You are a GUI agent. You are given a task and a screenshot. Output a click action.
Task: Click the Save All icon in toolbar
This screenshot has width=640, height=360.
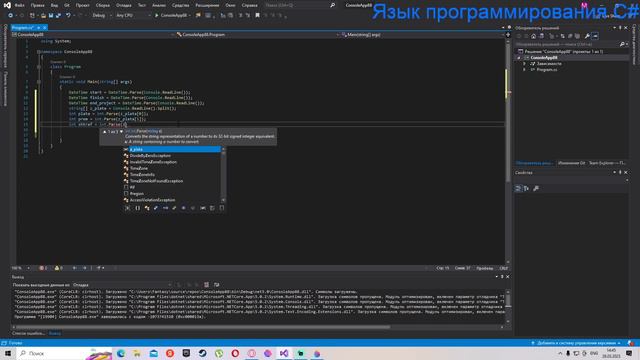[x=58, y=15]
